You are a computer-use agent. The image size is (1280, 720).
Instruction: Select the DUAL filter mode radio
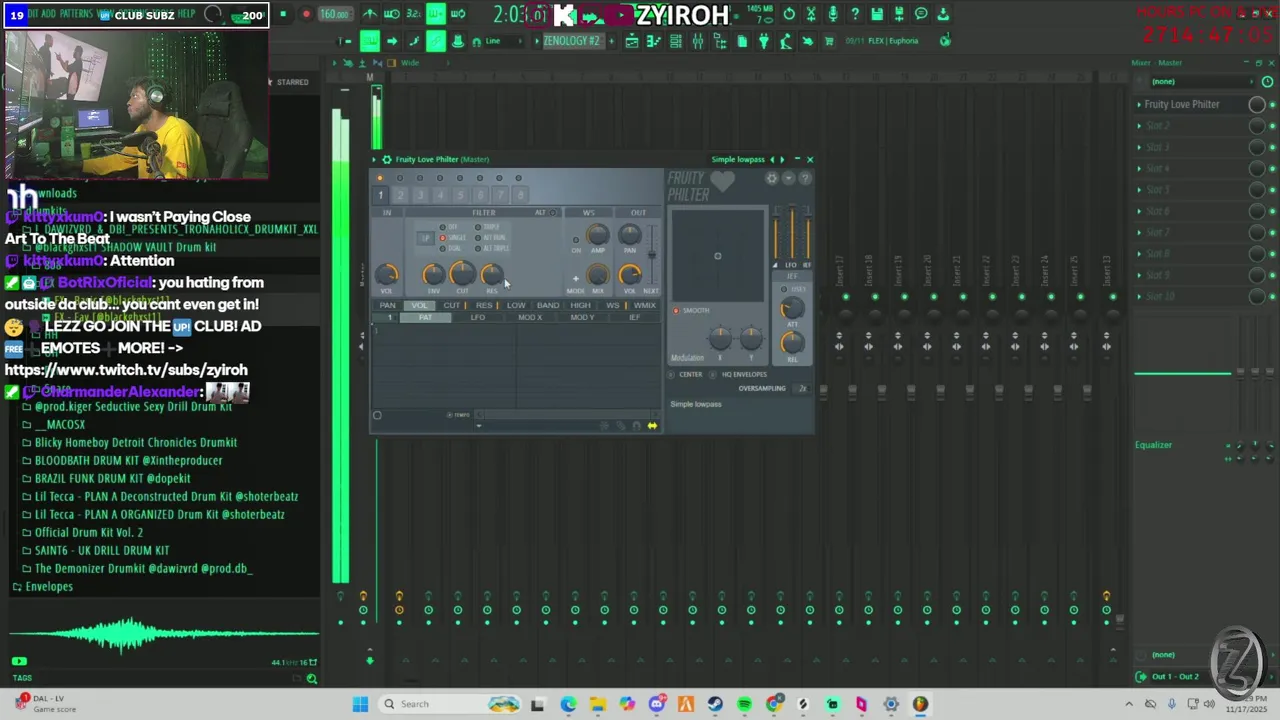[x=442, y=248]
